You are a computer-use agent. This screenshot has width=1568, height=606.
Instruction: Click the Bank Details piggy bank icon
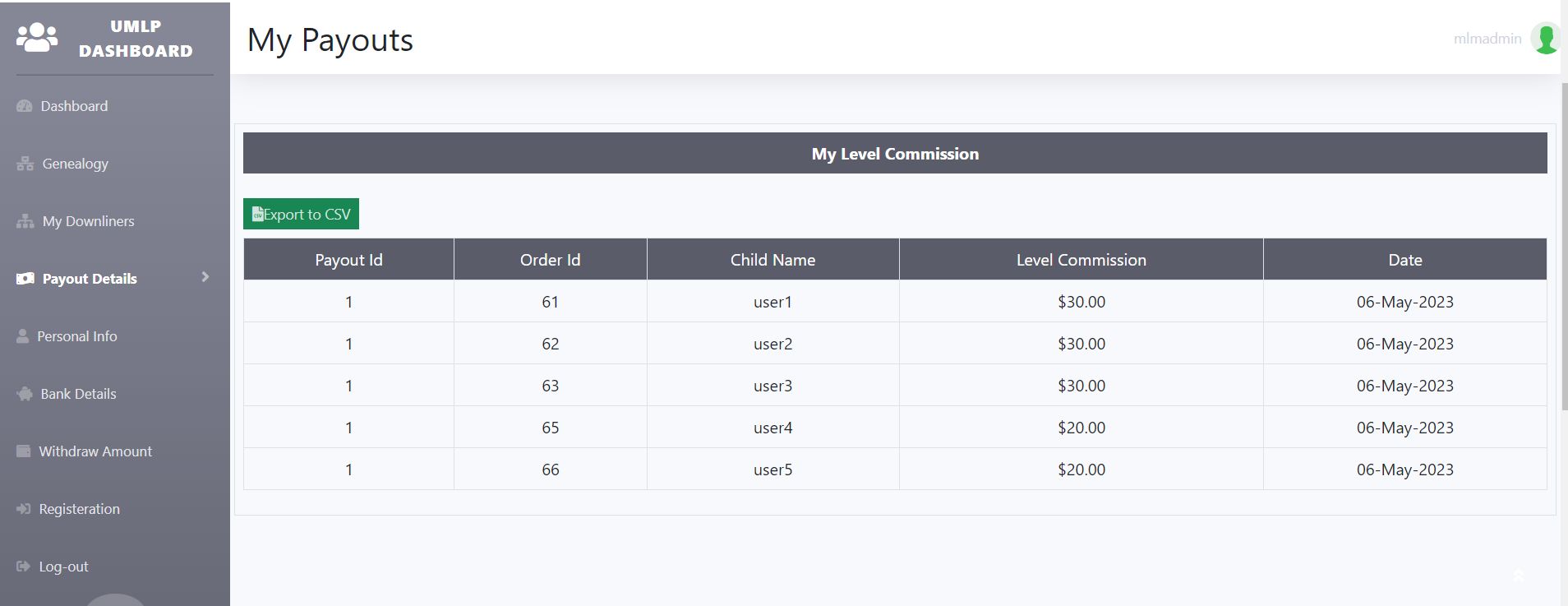coord(24,394)
